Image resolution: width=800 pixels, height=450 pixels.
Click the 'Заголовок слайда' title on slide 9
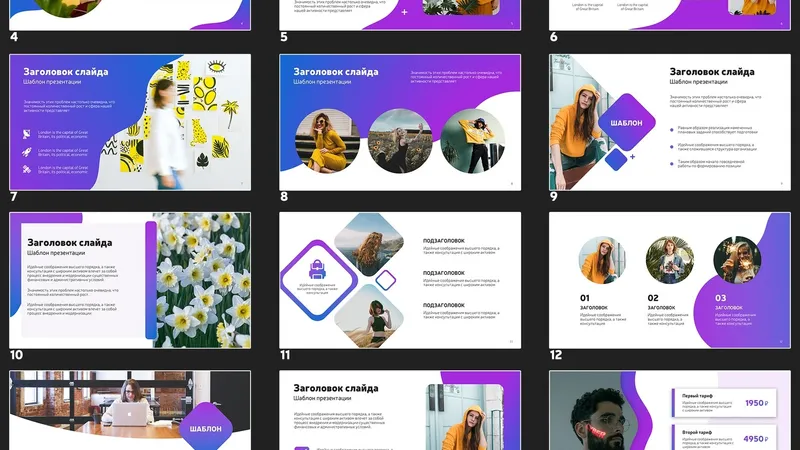[712, 72]
